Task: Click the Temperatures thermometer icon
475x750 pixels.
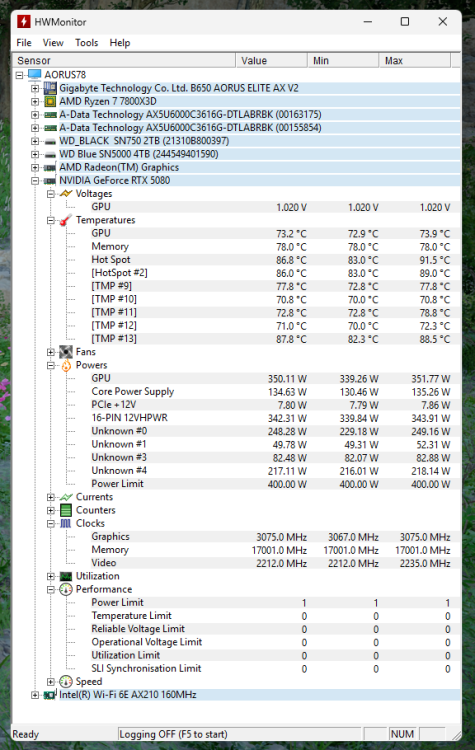Action: (66, 220)
